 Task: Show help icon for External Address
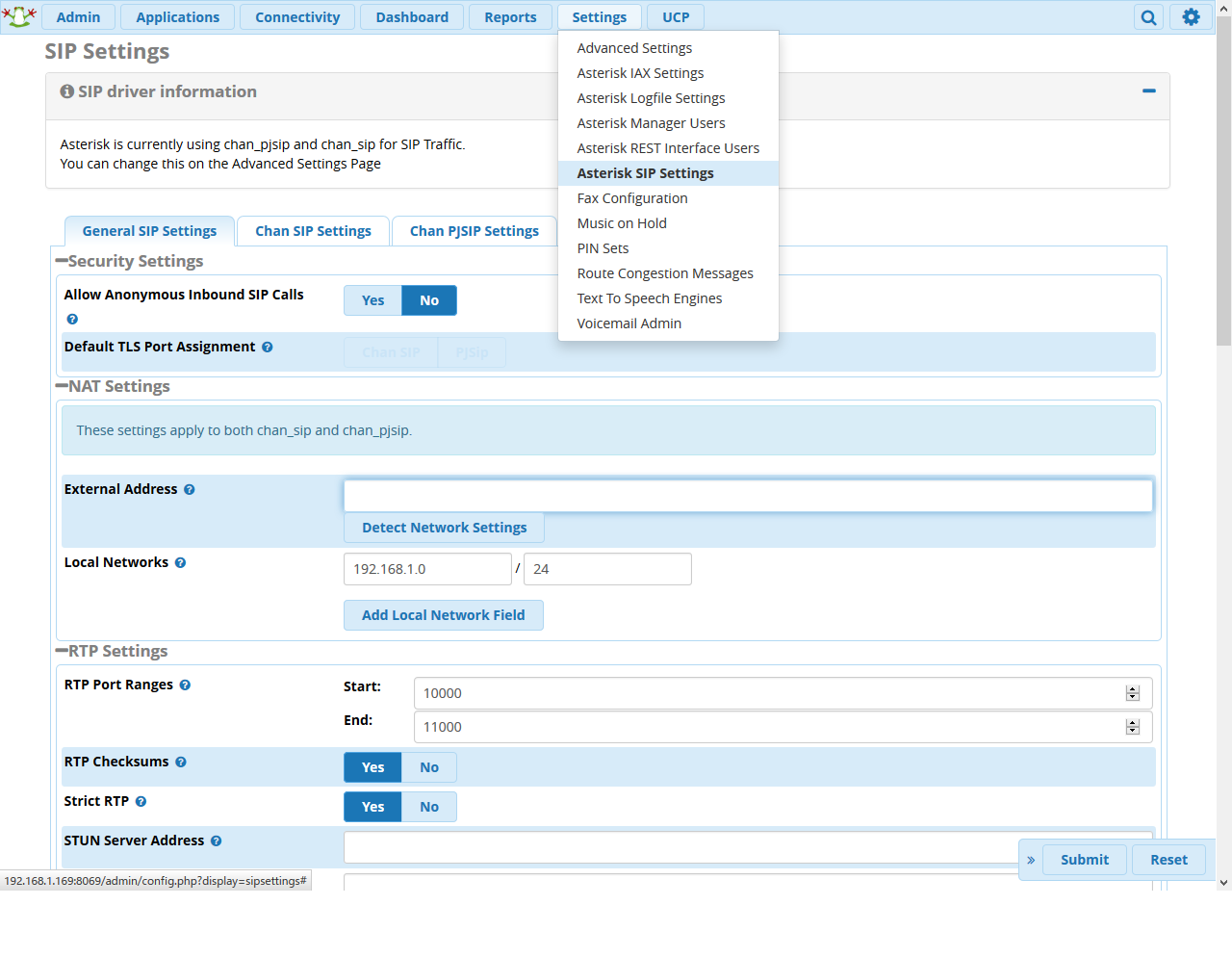point(190,489)
